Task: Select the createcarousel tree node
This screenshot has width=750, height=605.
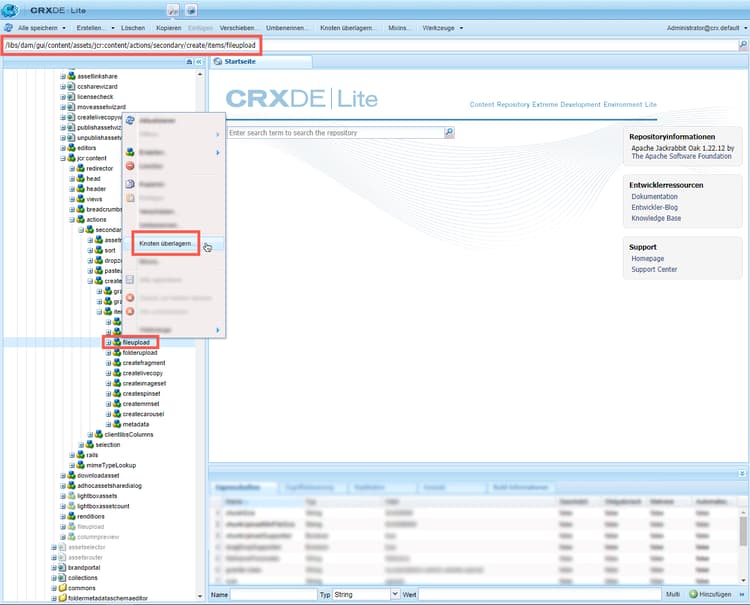Action: 143,414
